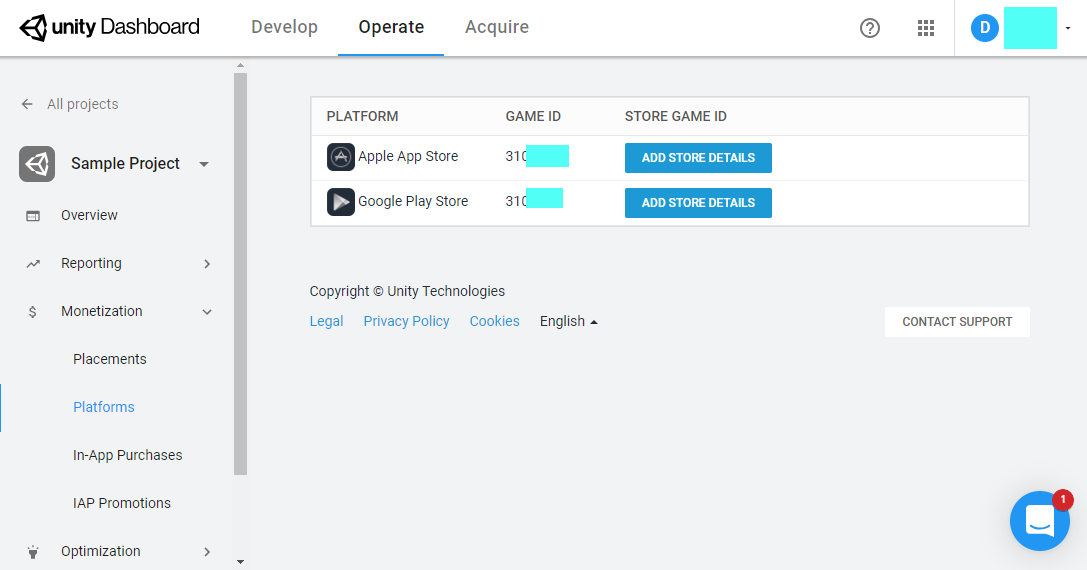The image size is (1087, 570).
Task: Switch to the Acquire tab
Action: point(497,27)
